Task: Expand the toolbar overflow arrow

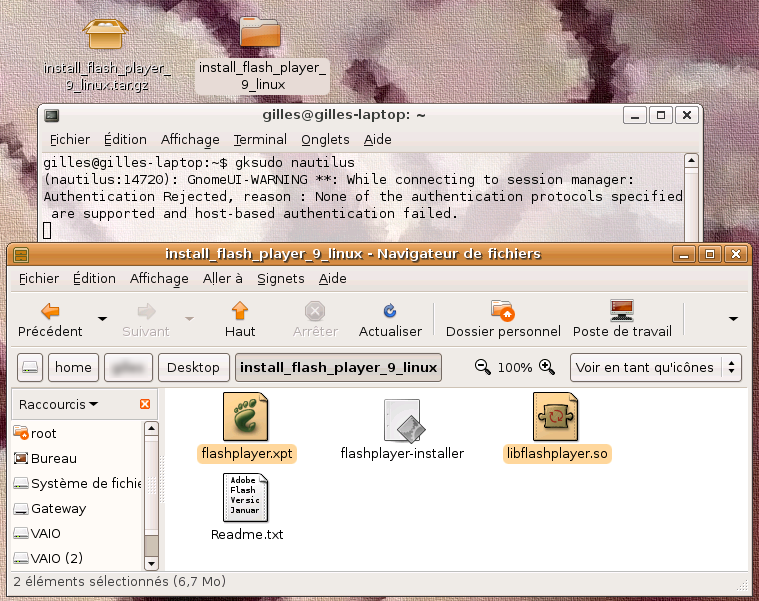Action: [733, 318]
